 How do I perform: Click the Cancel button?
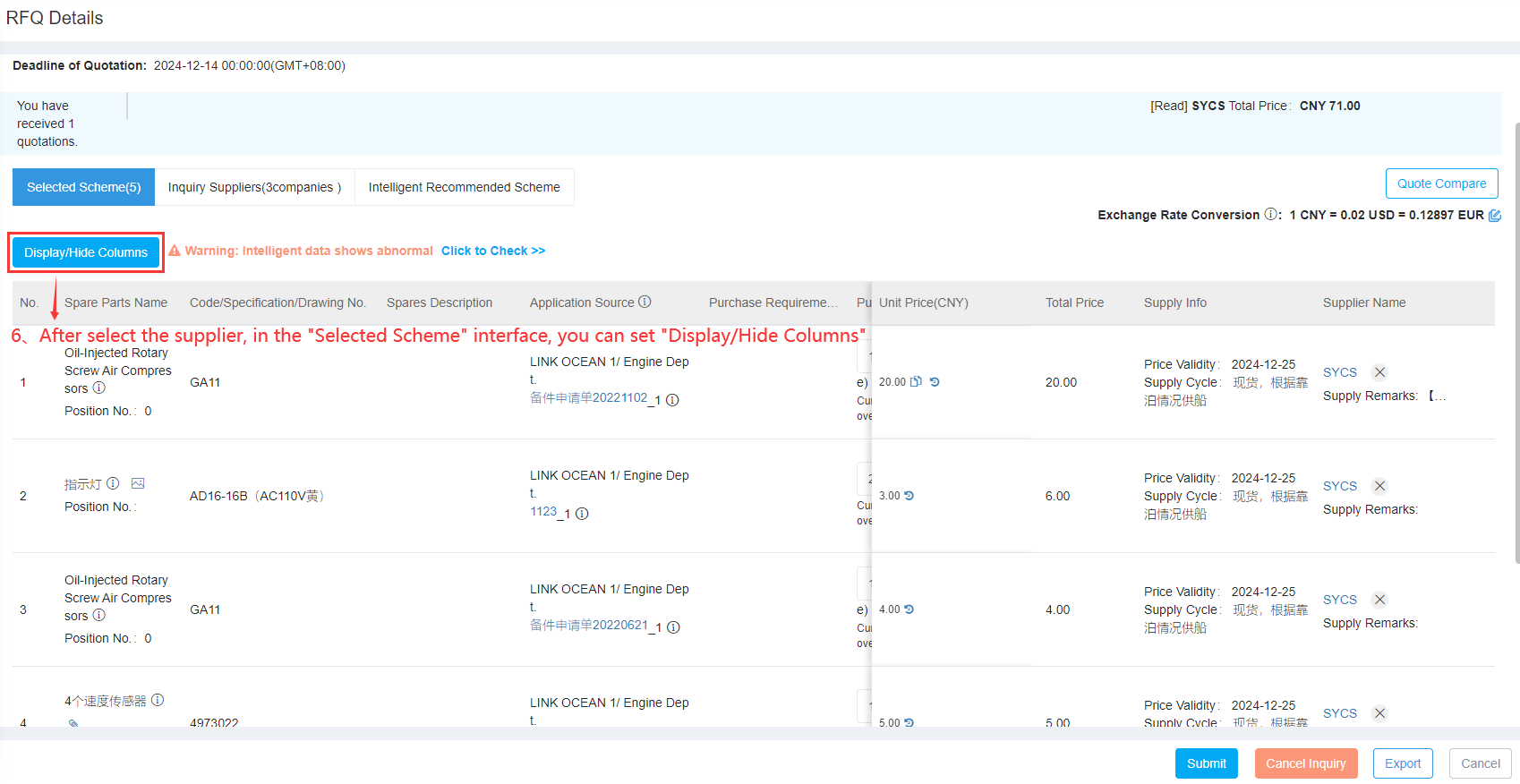(x=1480, y=763)
